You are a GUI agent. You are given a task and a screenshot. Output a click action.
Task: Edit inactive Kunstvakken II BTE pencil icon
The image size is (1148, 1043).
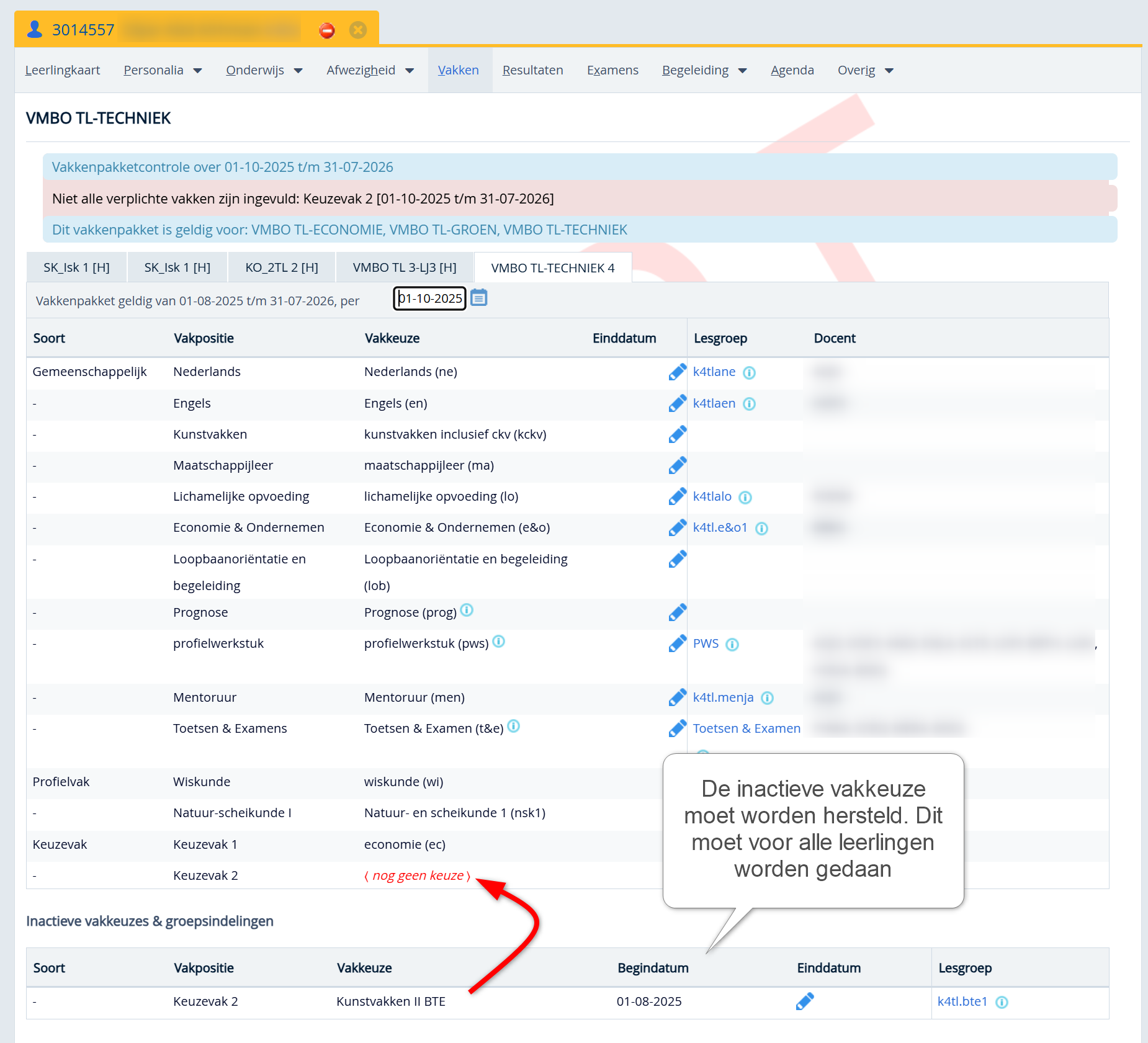(805, 1001)
